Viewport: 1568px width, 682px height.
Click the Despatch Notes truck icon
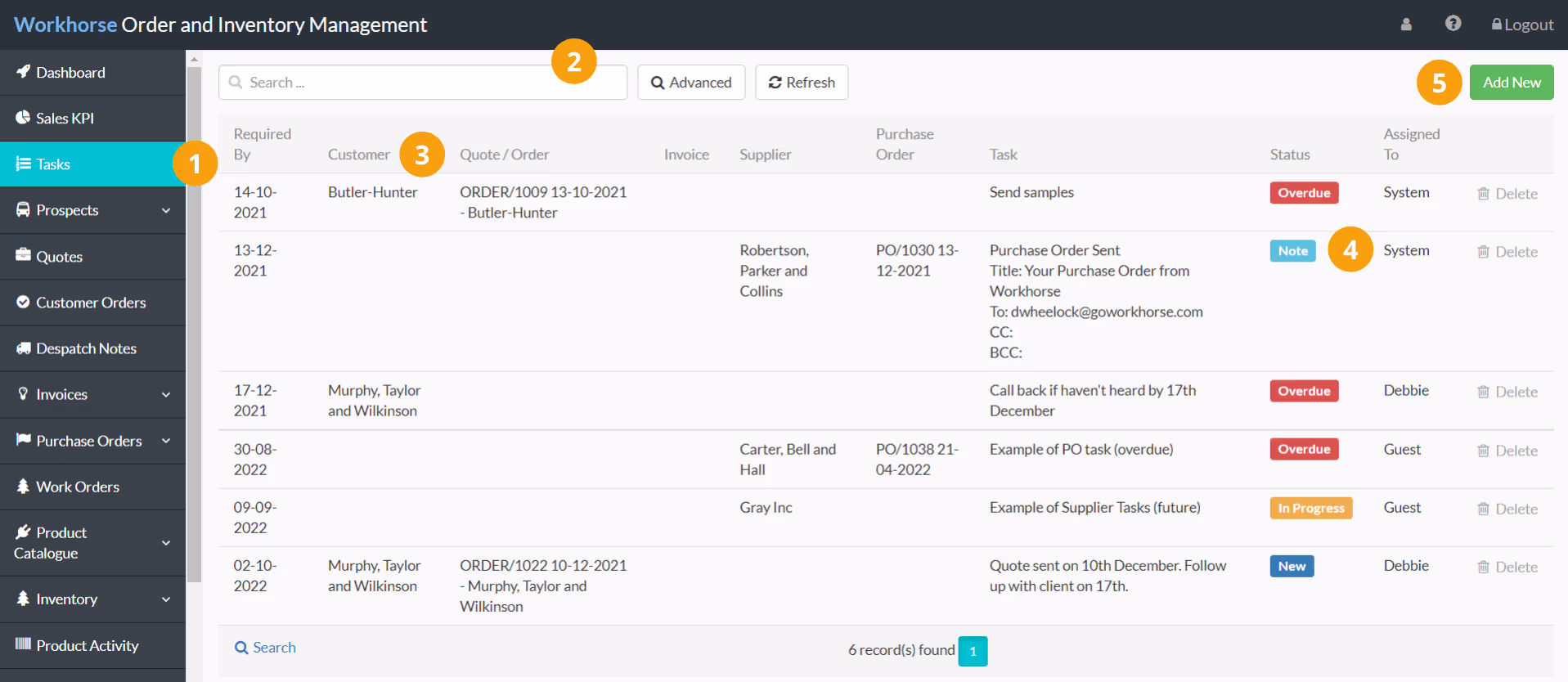23,348
